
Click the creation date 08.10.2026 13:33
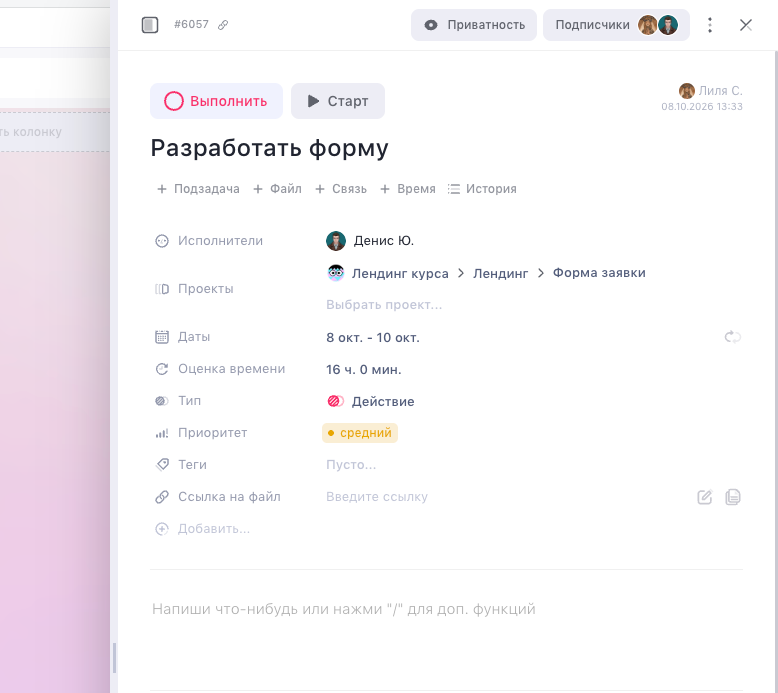point(702,107)
